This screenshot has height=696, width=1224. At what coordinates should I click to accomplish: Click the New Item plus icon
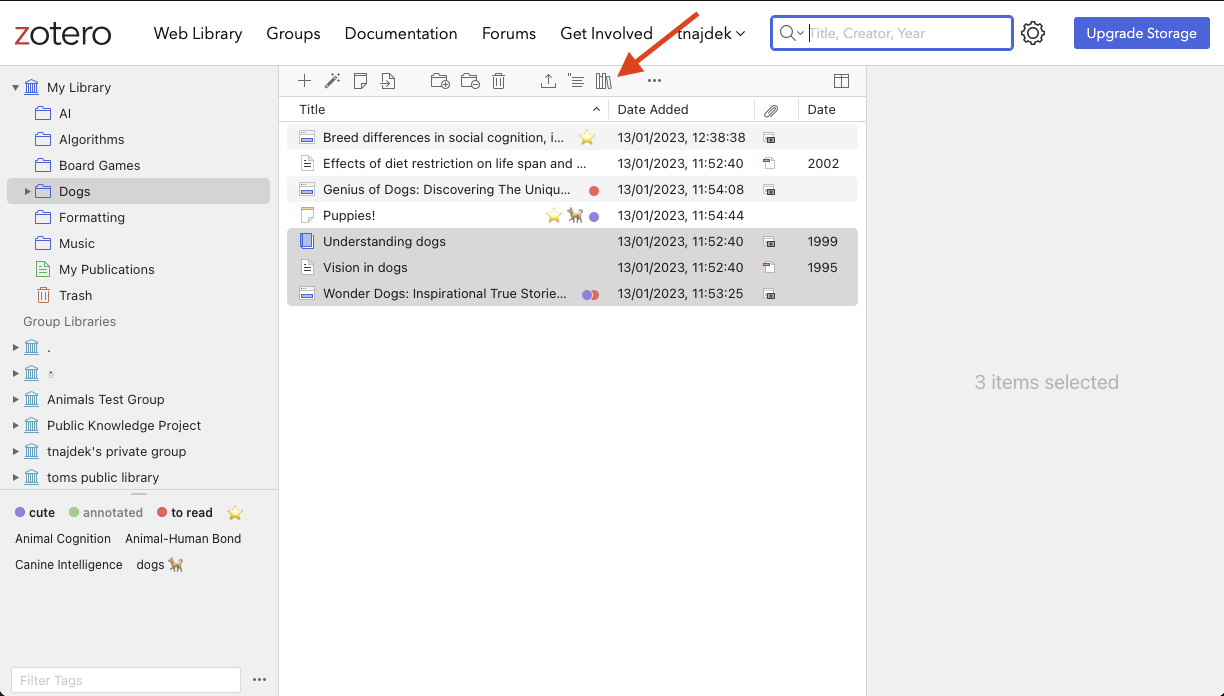pyautogui.click(x=305, y=81)
